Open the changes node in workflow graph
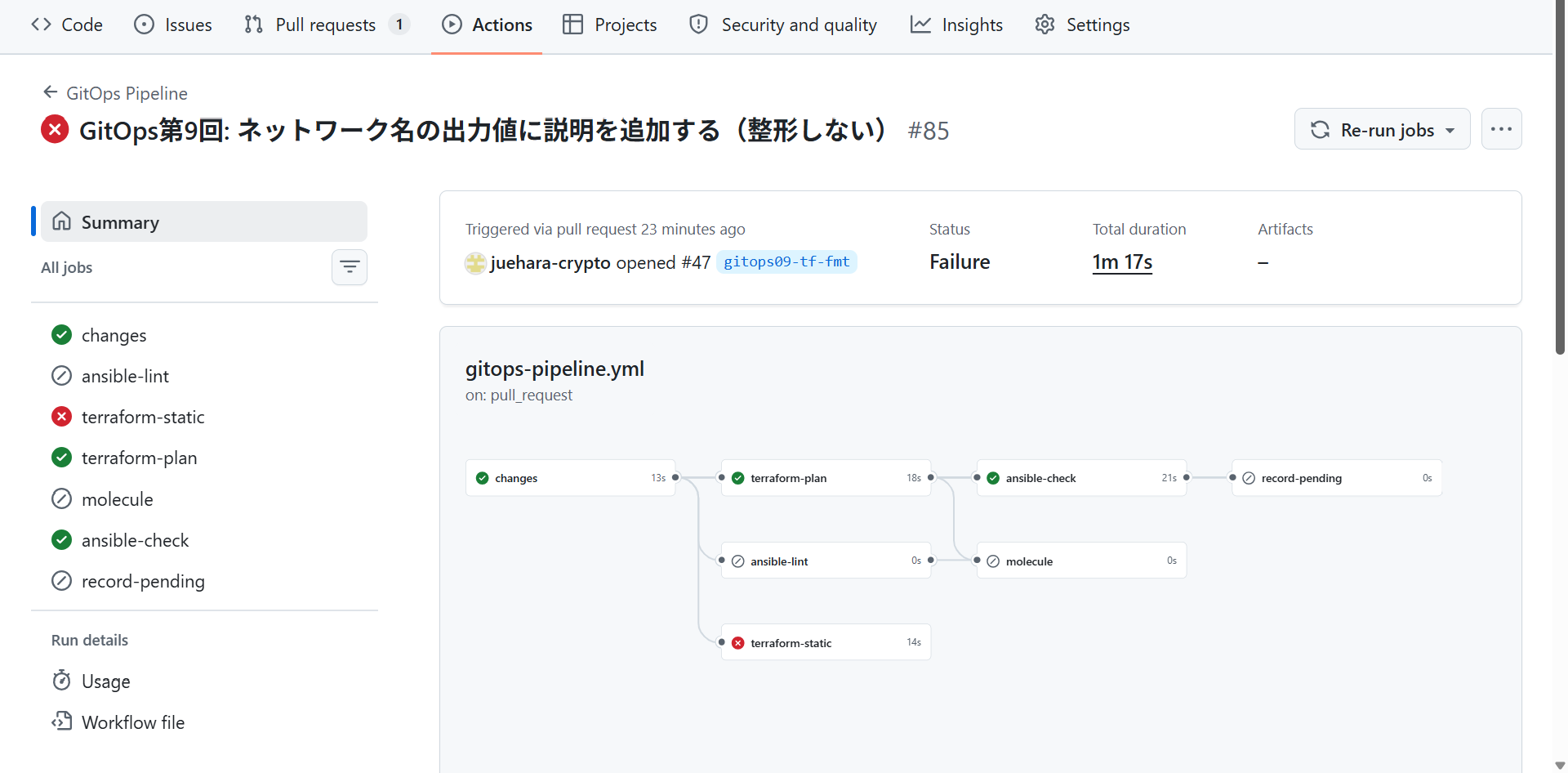Viewport: 1568px width, 773px height. pos(570,478)
